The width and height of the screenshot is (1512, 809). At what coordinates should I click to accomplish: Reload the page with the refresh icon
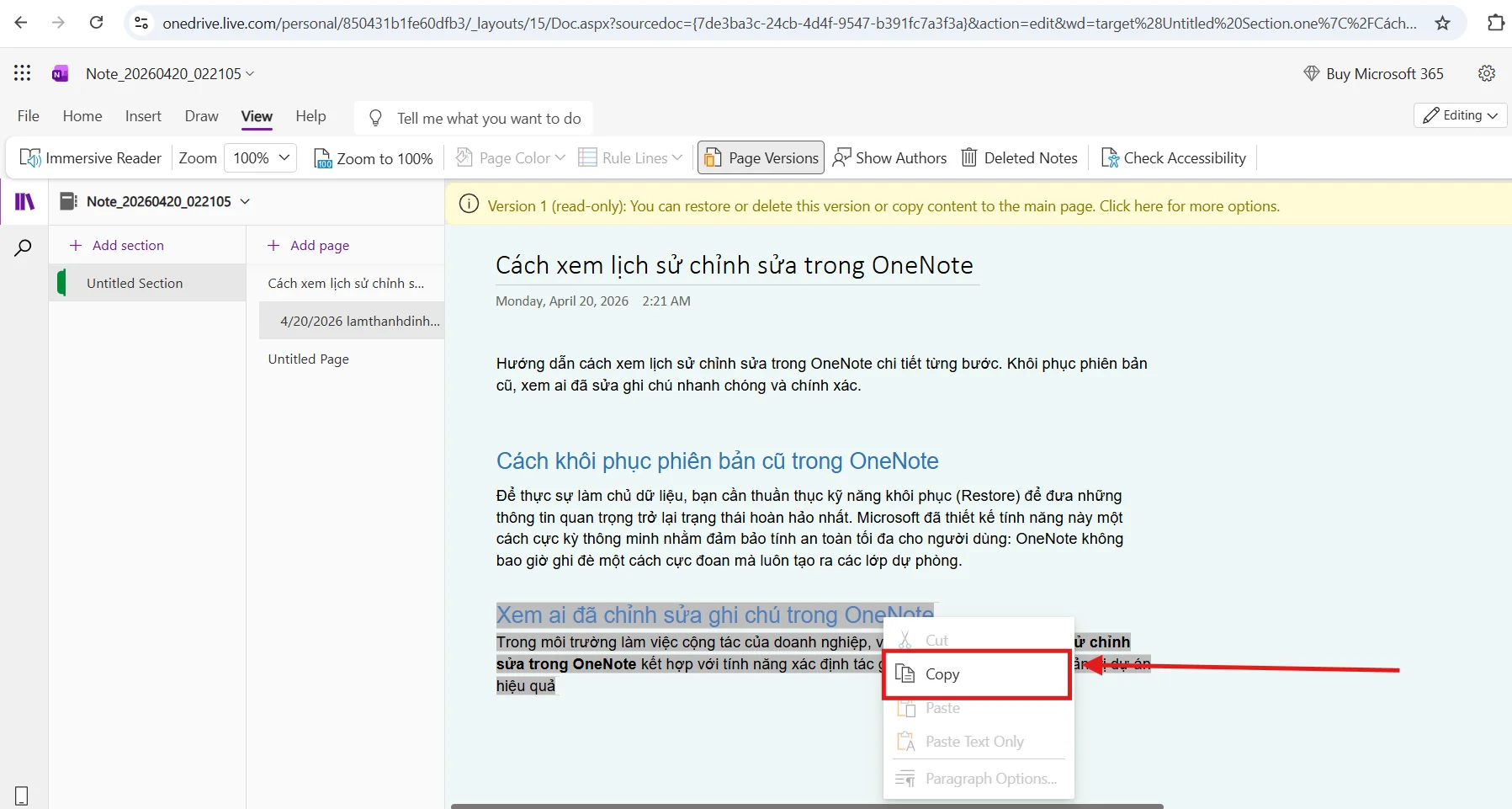click(x=97, y=23)
